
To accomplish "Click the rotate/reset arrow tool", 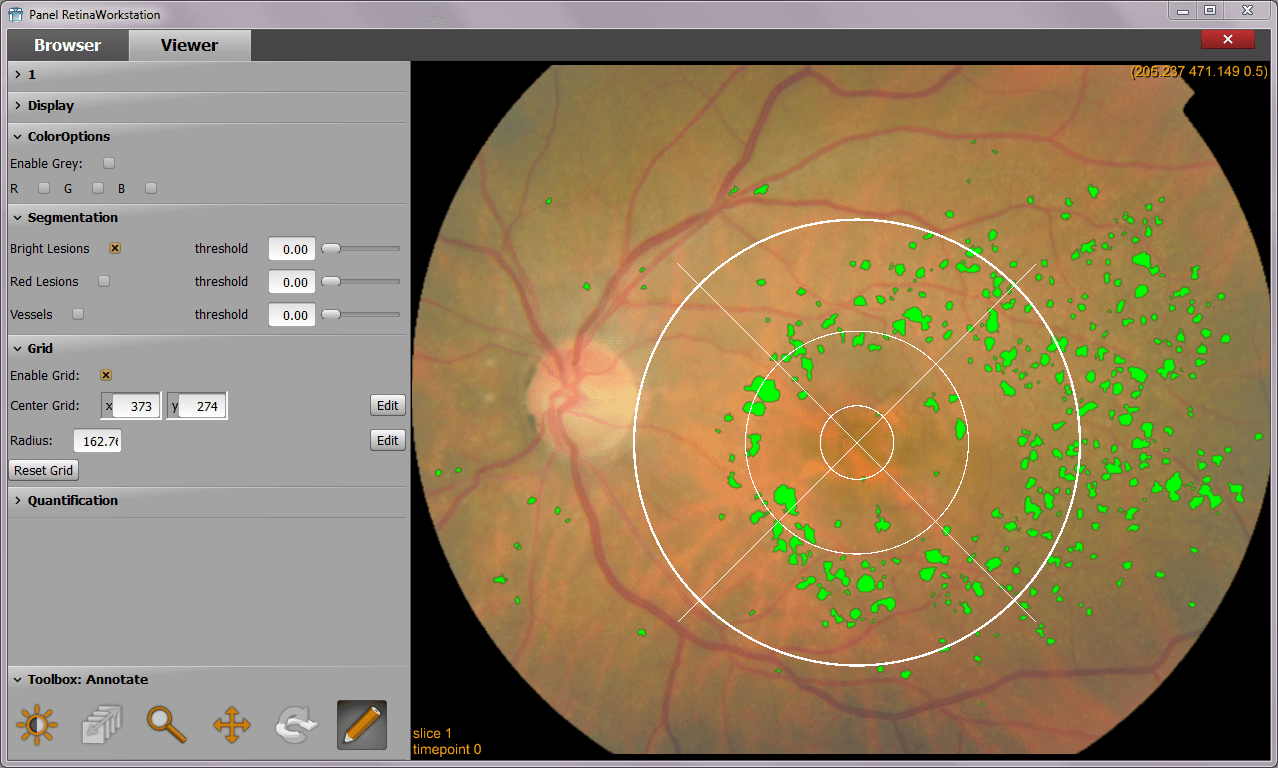I will [x=296, y=725].
